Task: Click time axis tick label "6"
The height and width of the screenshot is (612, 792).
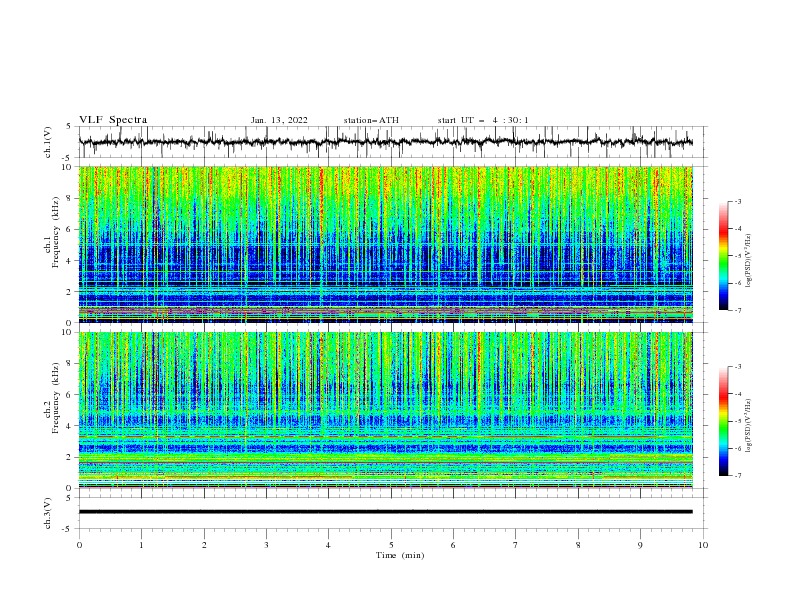Action: pos(453,545)
